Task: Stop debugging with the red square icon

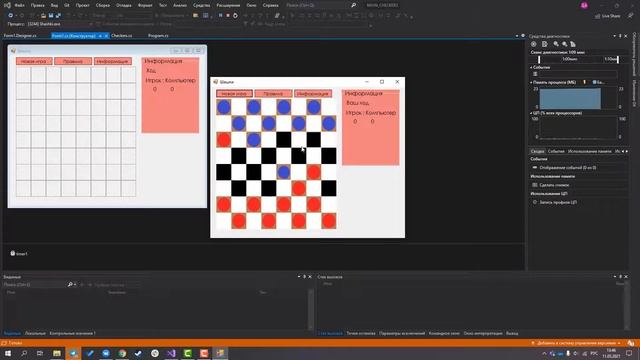Action: tap(228, 16)
